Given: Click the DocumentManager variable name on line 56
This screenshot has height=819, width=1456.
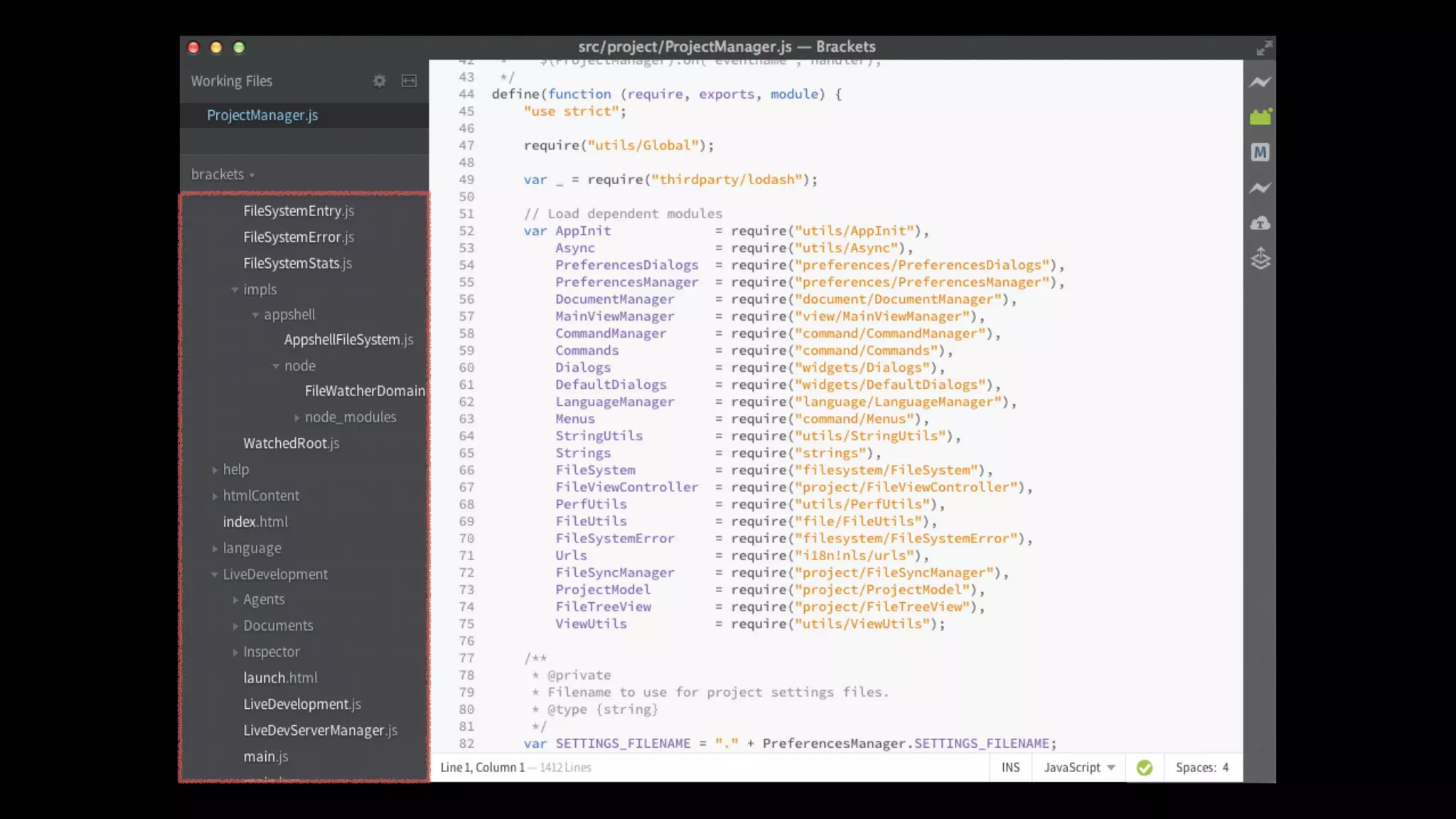Looking at the screenshot, I should 615,299.
